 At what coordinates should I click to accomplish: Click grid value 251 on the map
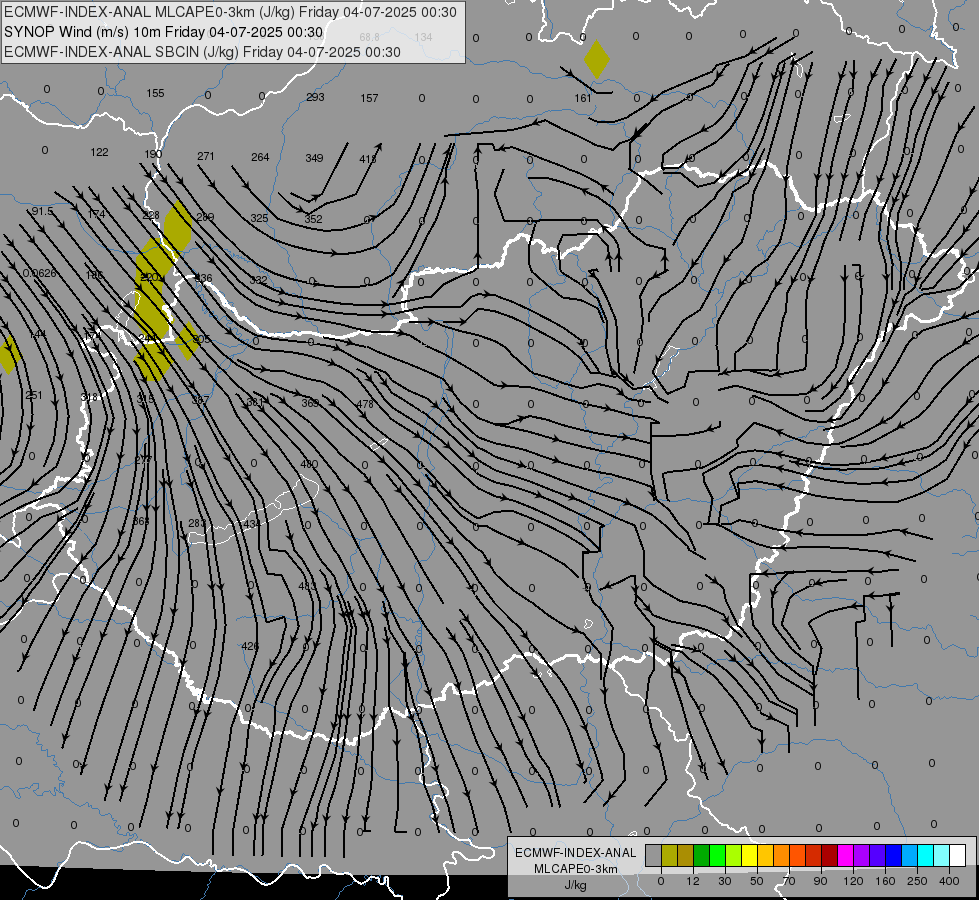pyautogui.click(x=34, y=395)
